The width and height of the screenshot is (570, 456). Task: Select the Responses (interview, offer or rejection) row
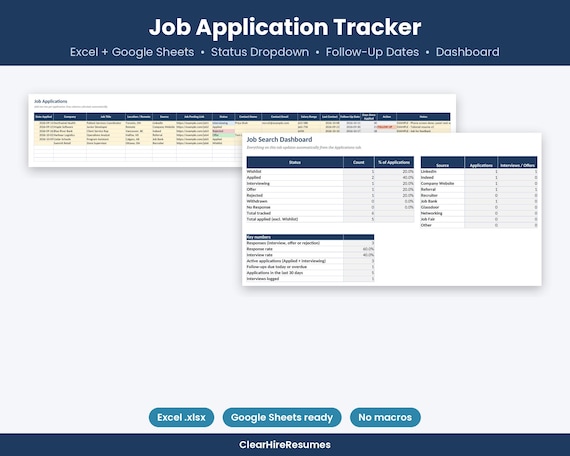point(310,243)
